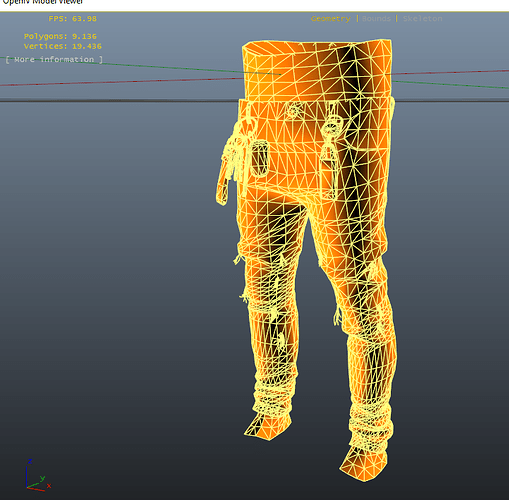Expand the More information section

54,60
